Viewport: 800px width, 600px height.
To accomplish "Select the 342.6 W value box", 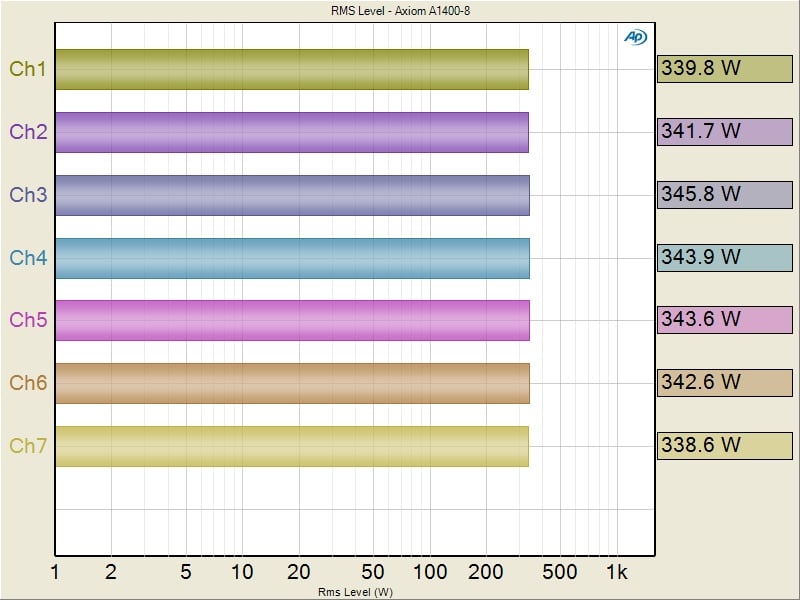I will pyautogui.click(x=724, y=382).
